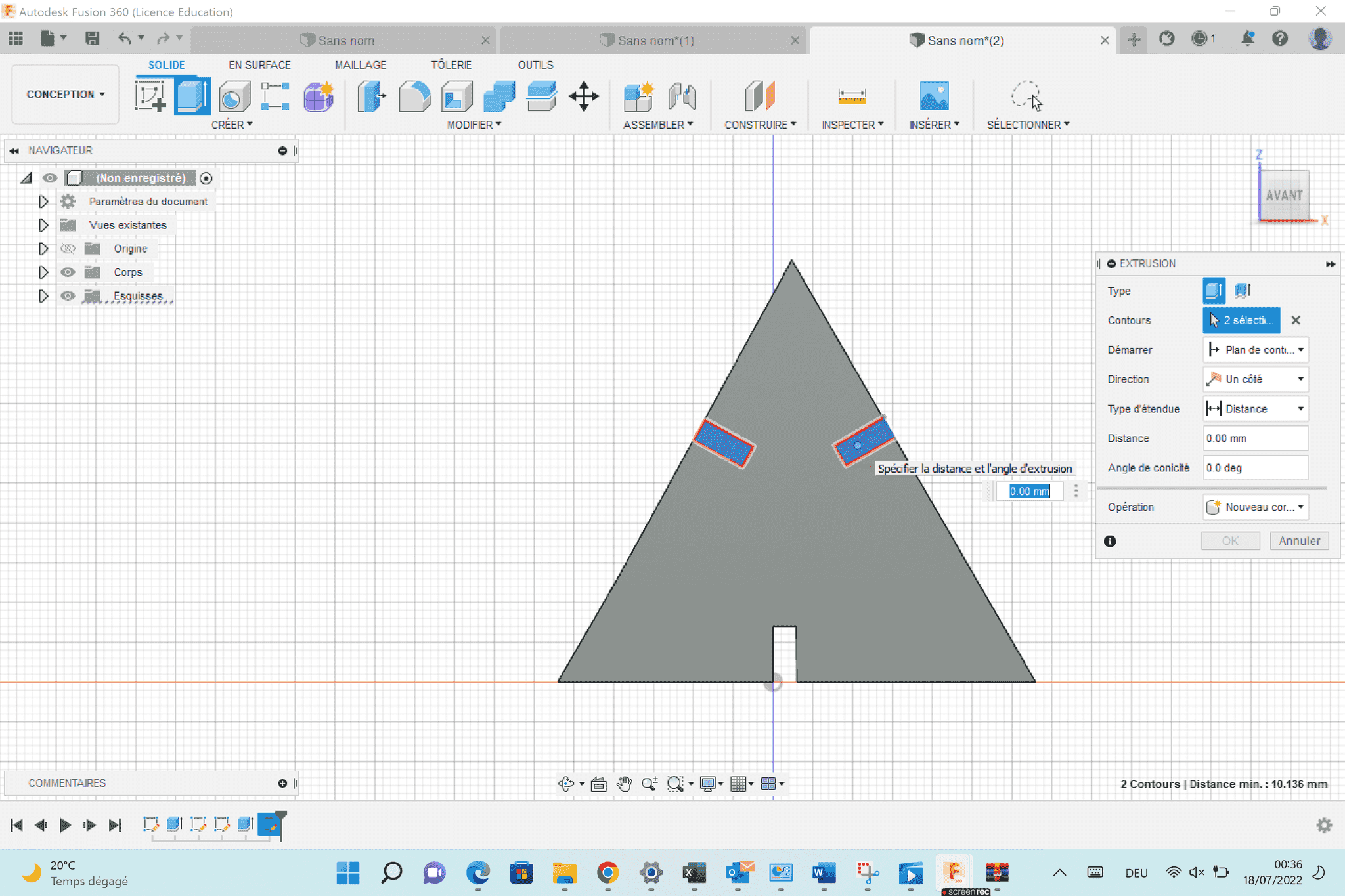
Task: Click the Create Form purple icon
Action: pos(319,96)
